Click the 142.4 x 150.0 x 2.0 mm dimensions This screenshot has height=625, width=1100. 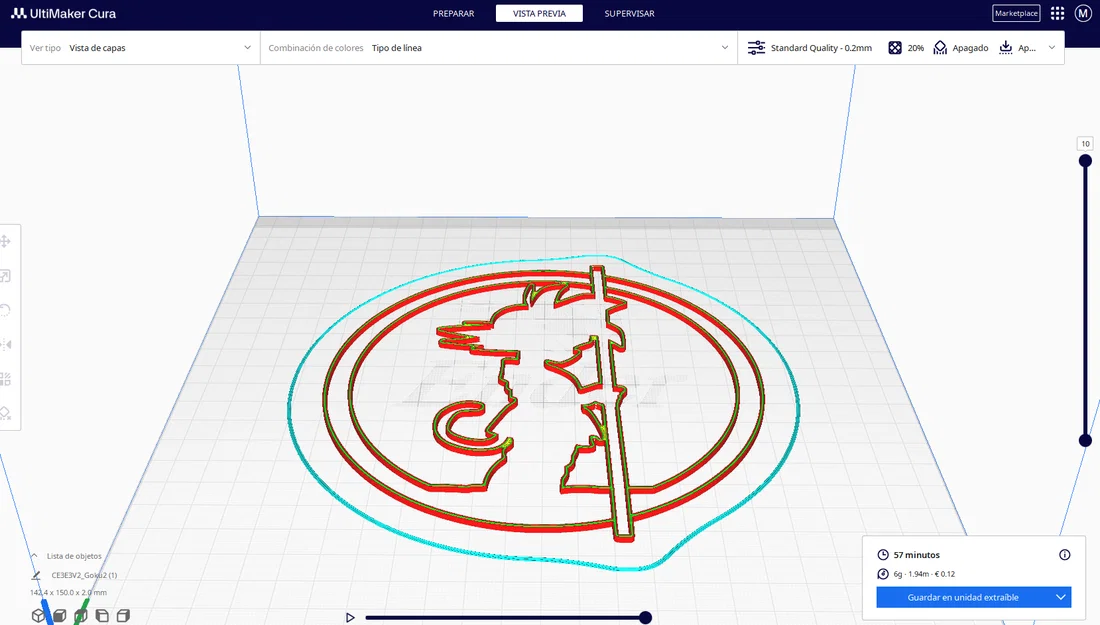pyautogui.click(x=69, y=593)
